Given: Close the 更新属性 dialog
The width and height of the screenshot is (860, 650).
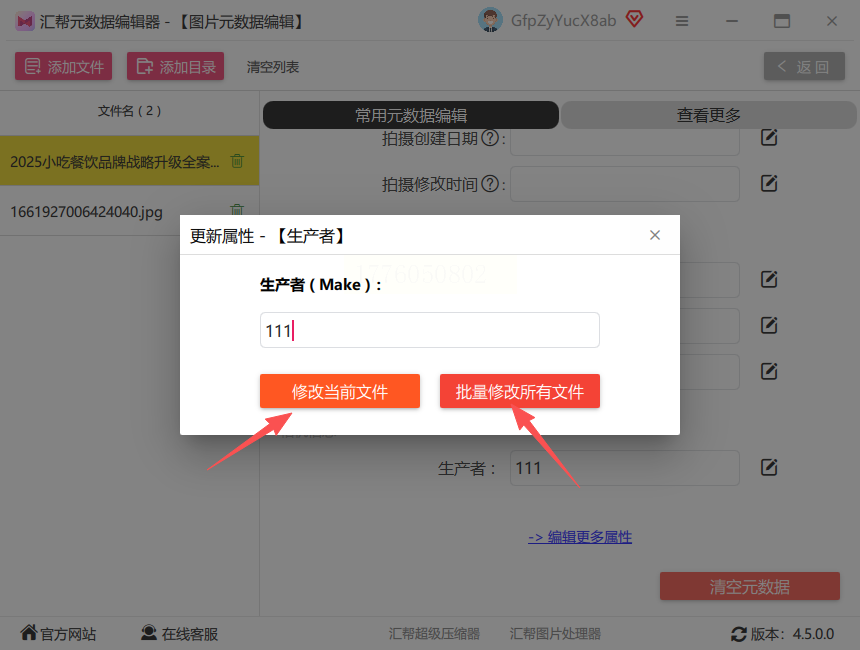Looking at the screenshot, I should click(654, 235).
